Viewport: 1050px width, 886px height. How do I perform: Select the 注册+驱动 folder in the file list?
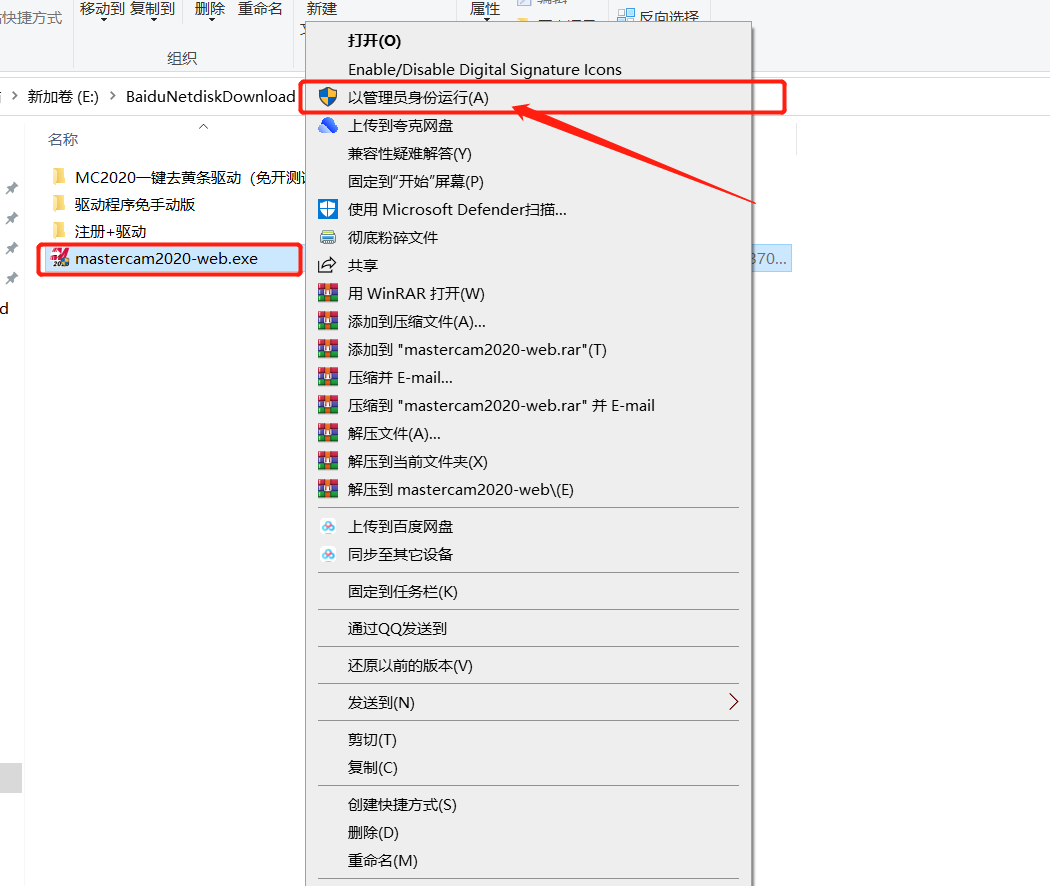[x=110, y=229]
